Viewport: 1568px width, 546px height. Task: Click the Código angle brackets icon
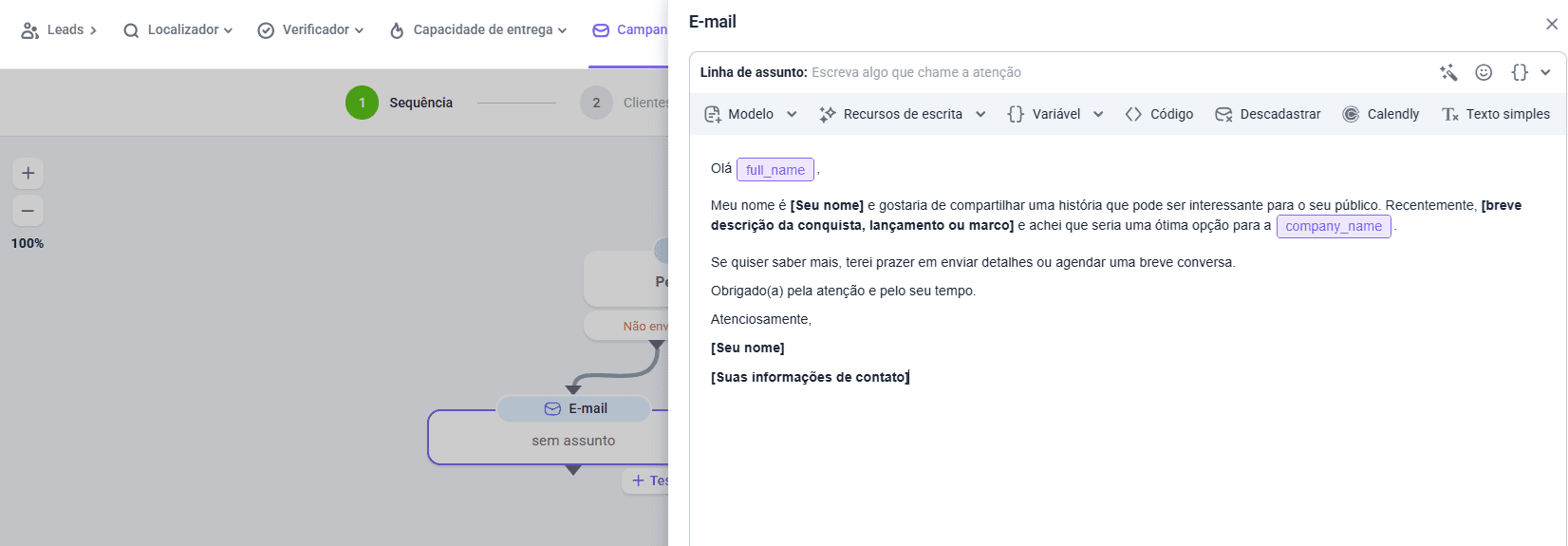(1133, 114)
